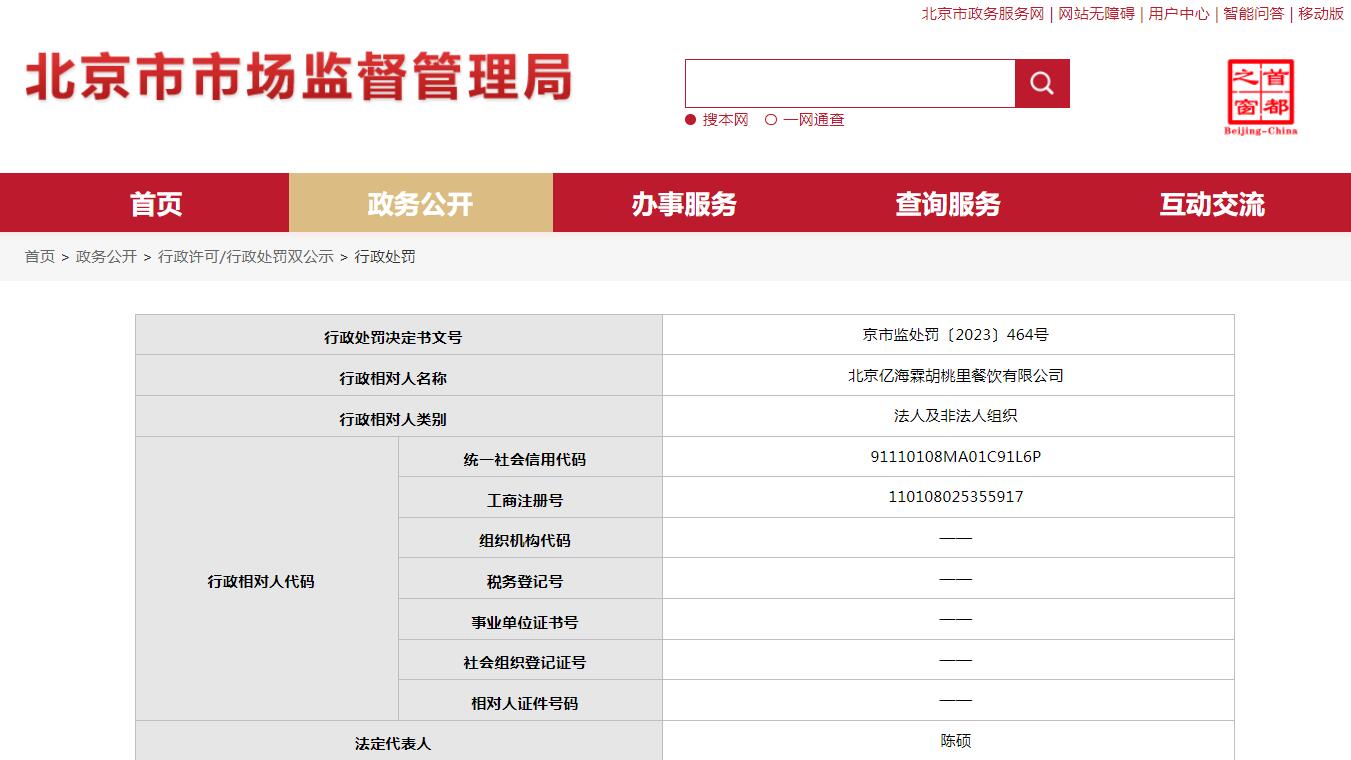Open the 互动交流 navigation tab
1351x760 pixels.
[x=1212, y=203]
